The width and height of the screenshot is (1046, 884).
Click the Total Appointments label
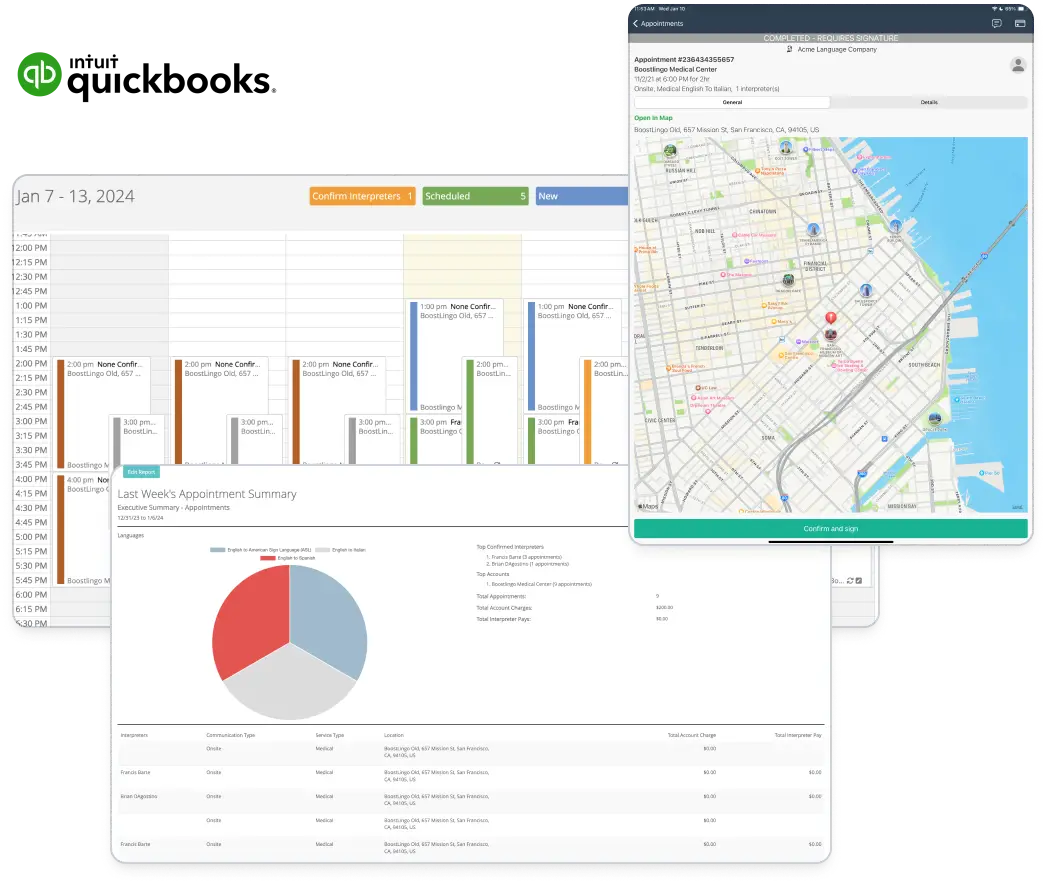tap(501, 596)
